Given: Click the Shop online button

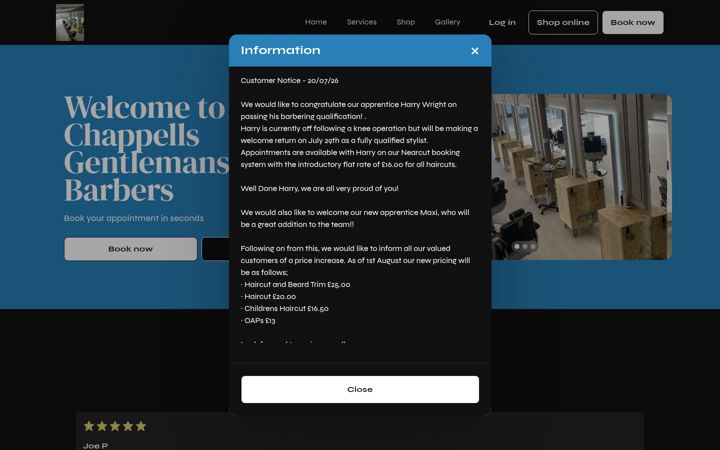Looking at the screenshot, I should pos(563,22).
